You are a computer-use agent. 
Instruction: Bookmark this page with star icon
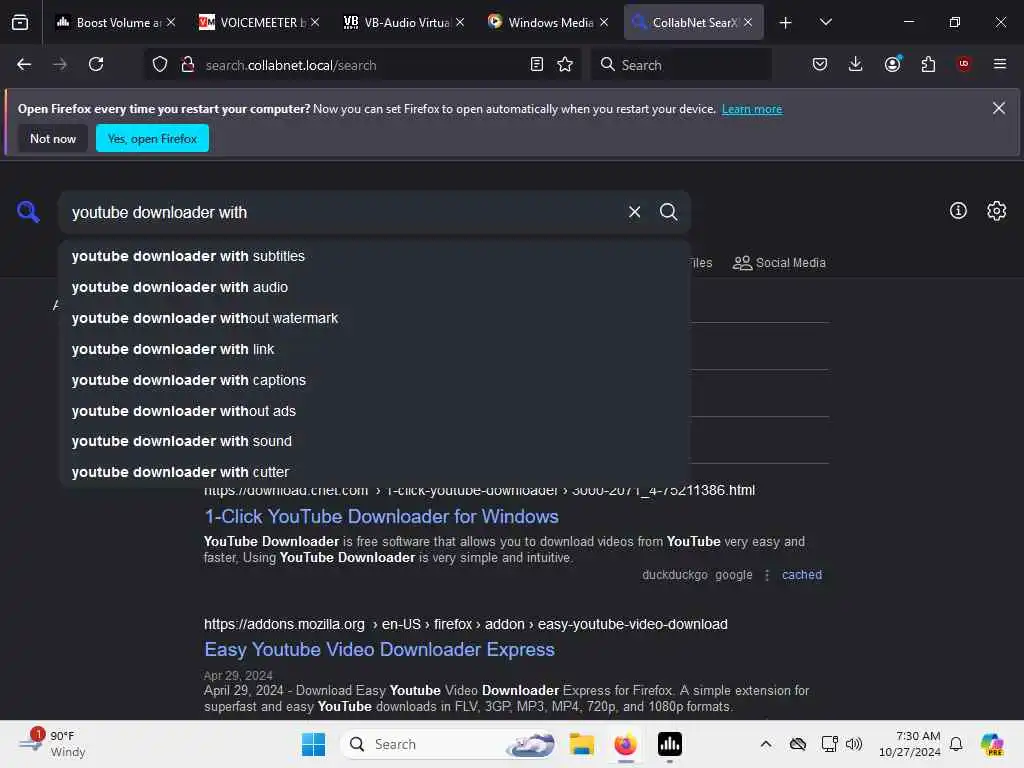pyautogui.click(x=565, y=64)
